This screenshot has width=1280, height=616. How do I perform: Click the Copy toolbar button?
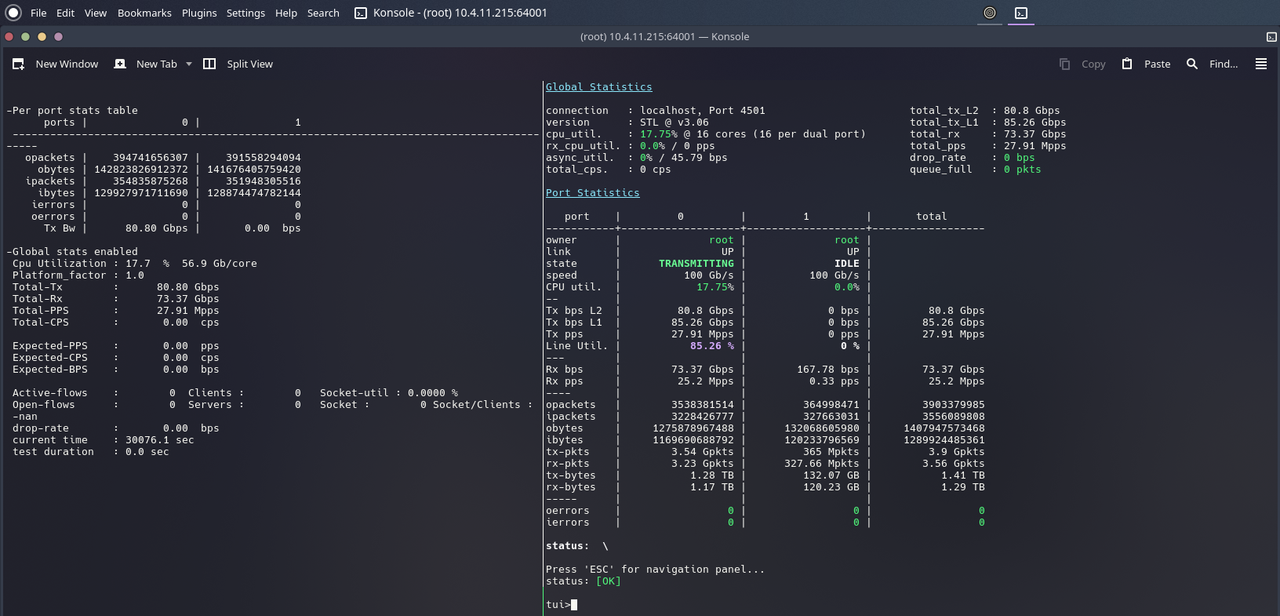click(1082, 64)
